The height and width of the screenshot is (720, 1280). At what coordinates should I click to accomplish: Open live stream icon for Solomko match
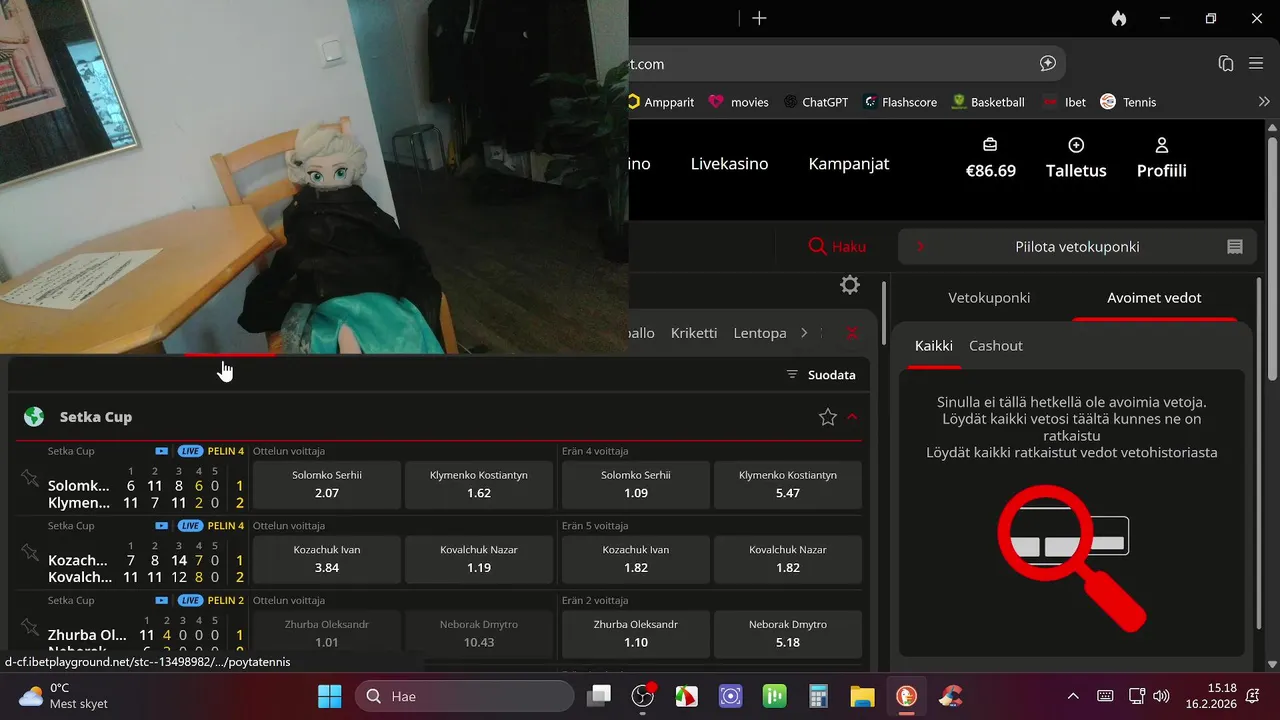point(162,451)
